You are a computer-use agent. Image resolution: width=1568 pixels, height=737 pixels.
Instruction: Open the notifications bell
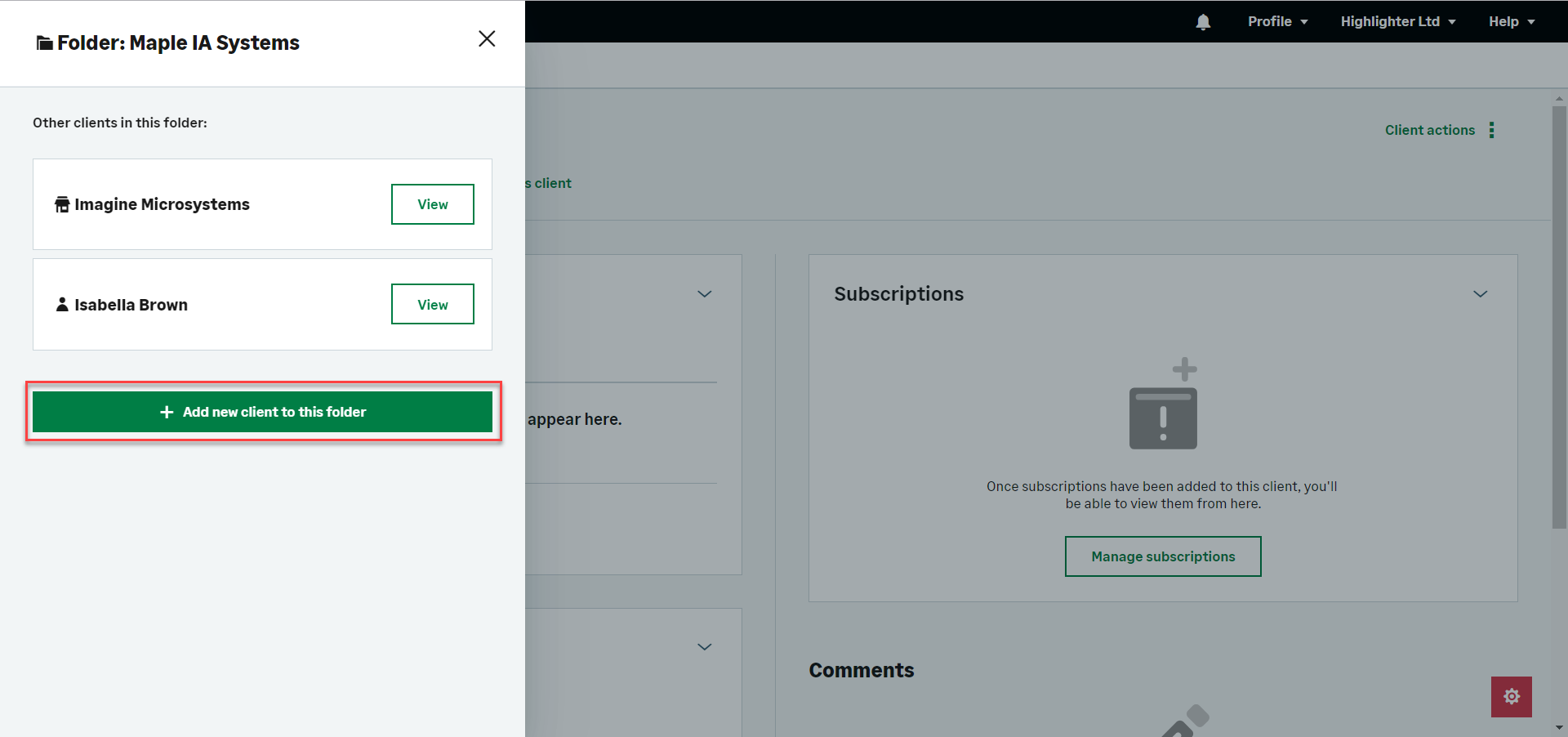(1203, 22)
